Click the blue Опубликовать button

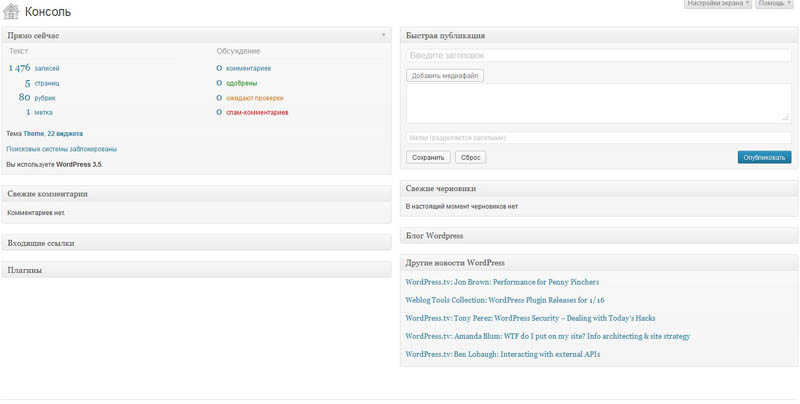[764, 157]
